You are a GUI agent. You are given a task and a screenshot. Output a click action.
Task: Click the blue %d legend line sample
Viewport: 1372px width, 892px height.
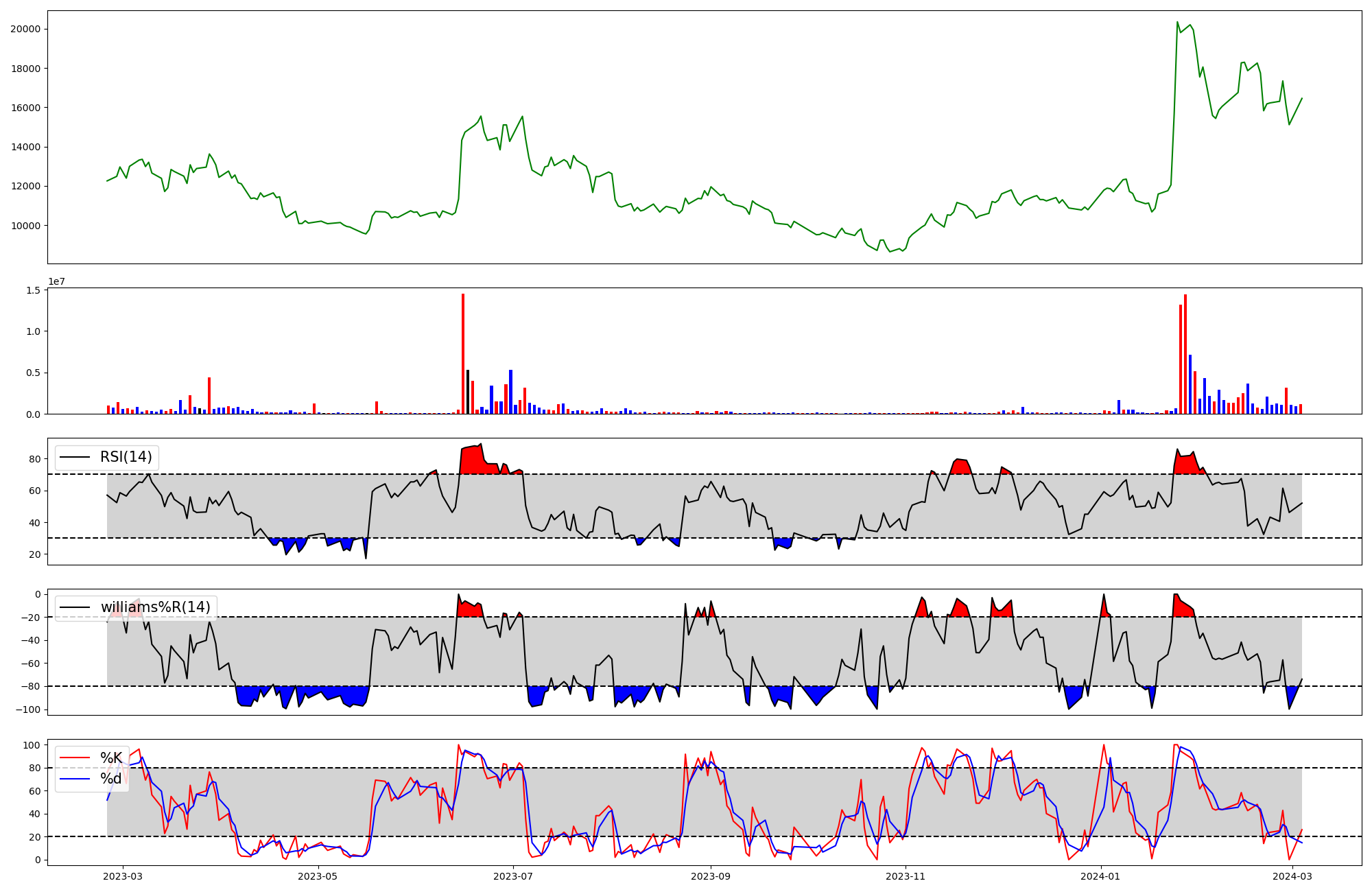coord(75,779)
